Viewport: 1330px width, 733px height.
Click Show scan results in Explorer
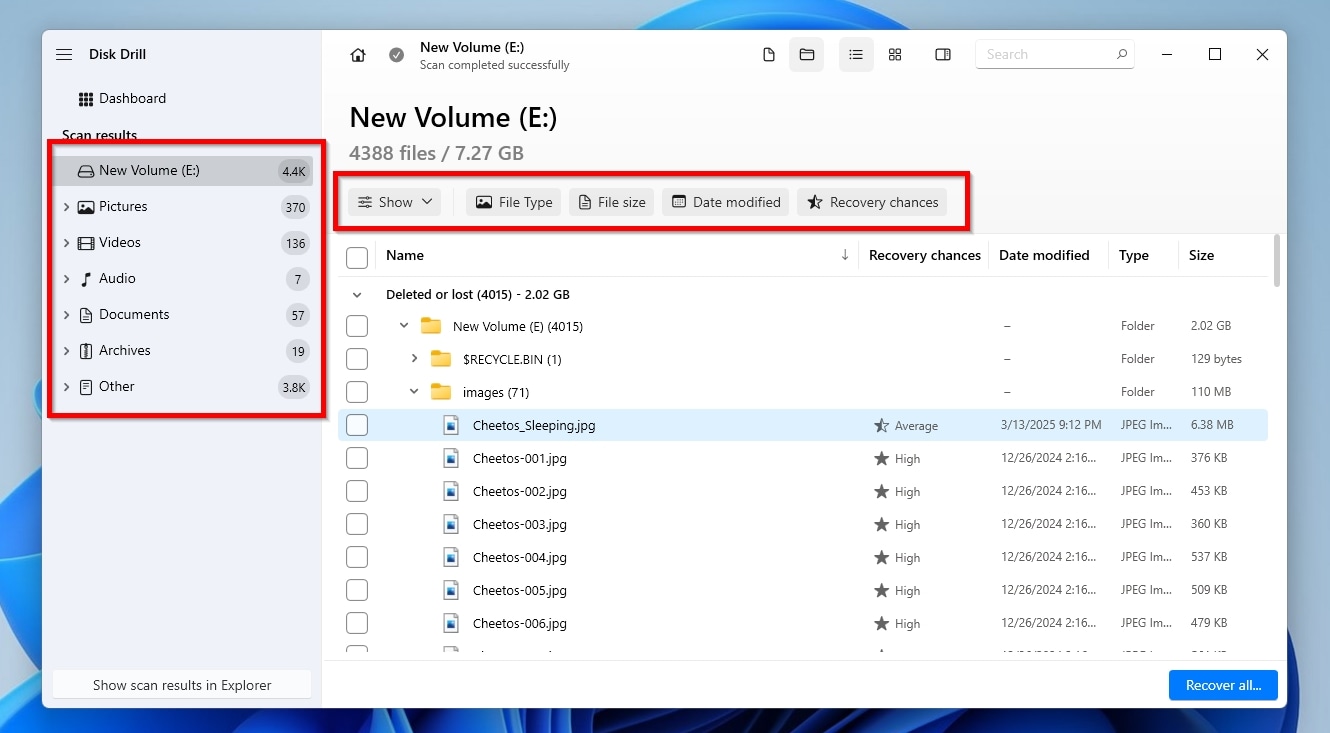181,685
